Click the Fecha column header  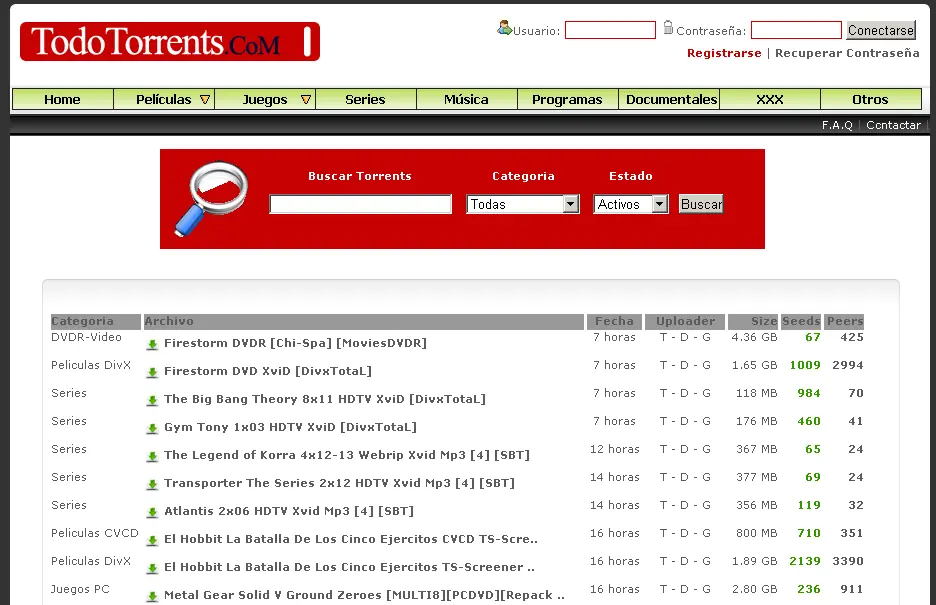point(614,322)
